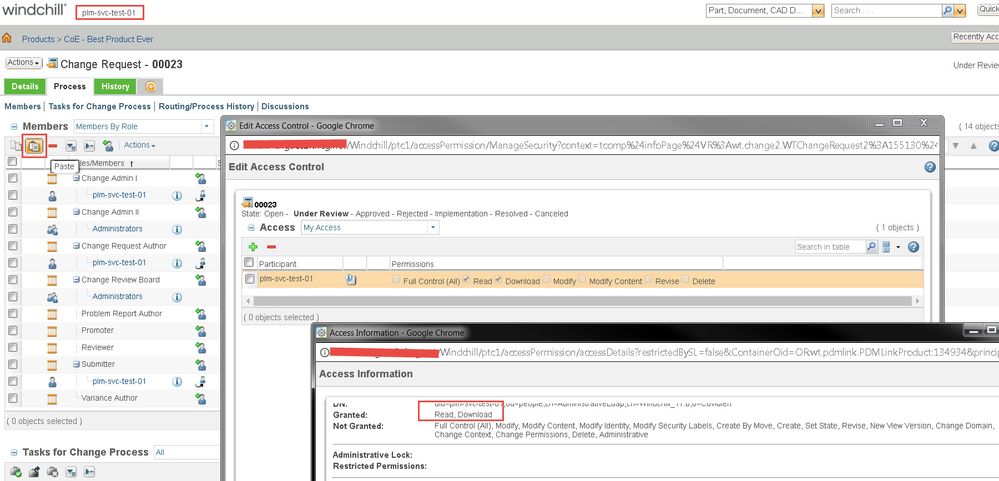This screenshot has width=999, height=481.
Task: Check the Modify Content permission checkbox
Action: (x=582, y=280)
